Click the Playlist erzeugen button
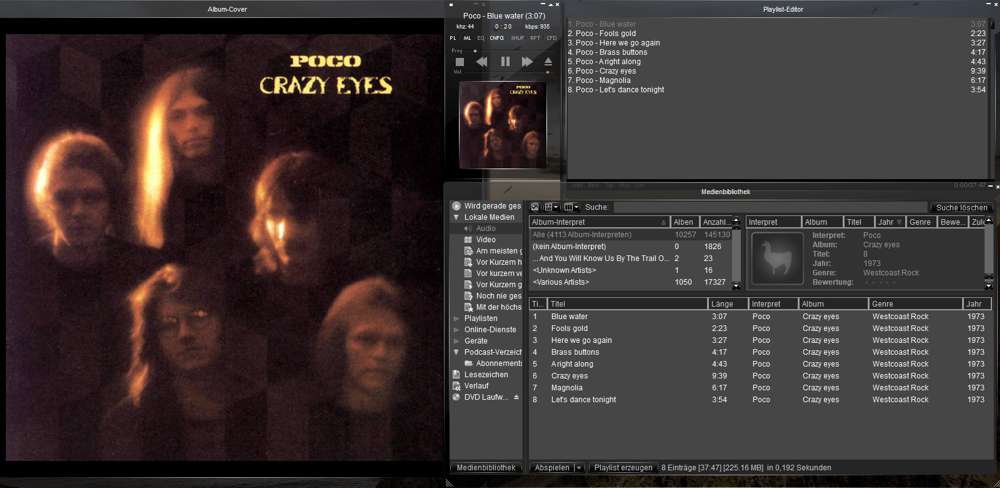The width and height of the screenshot is (1000, 488). tap(622, 467)
